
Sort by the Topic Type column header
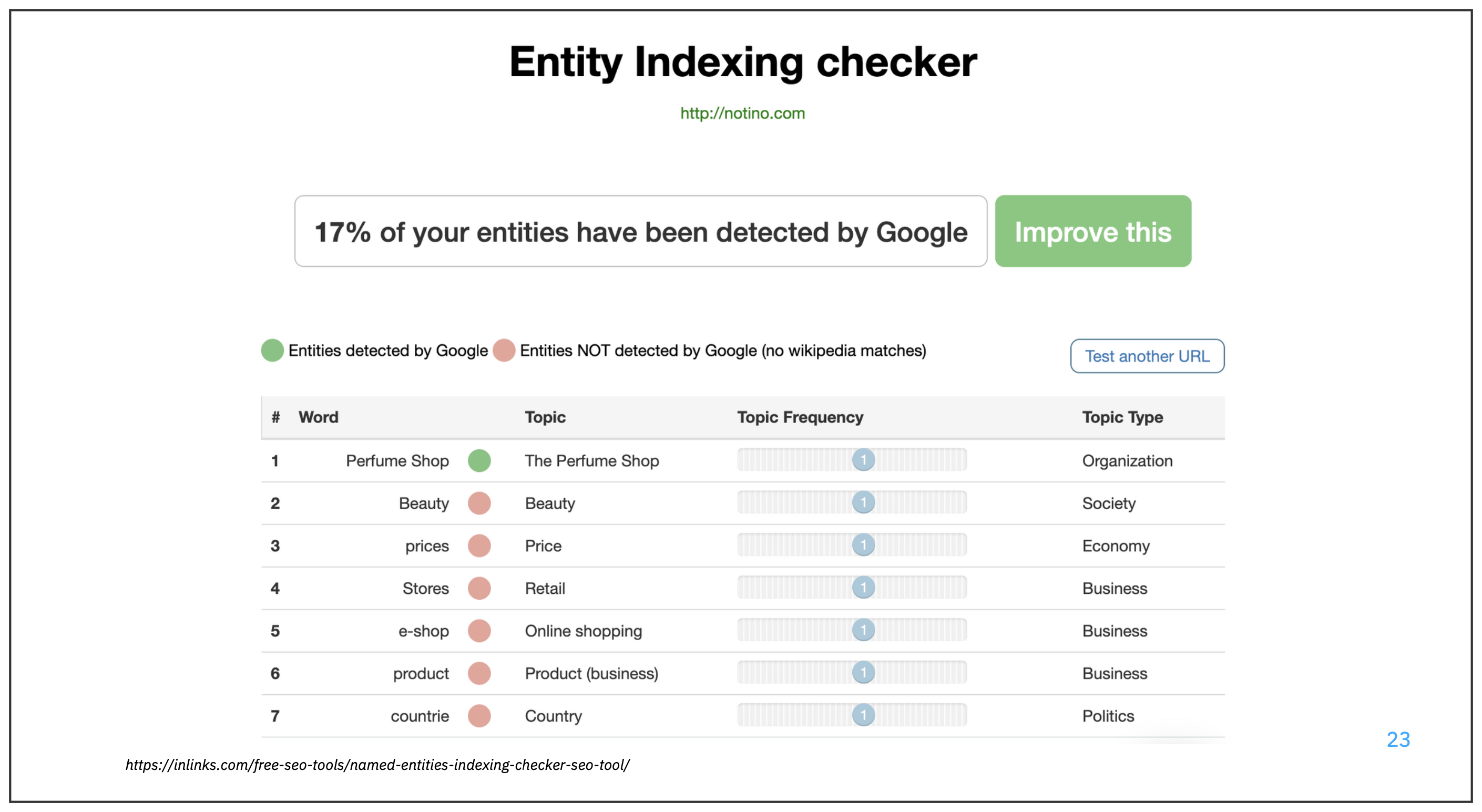point(1122,417)
